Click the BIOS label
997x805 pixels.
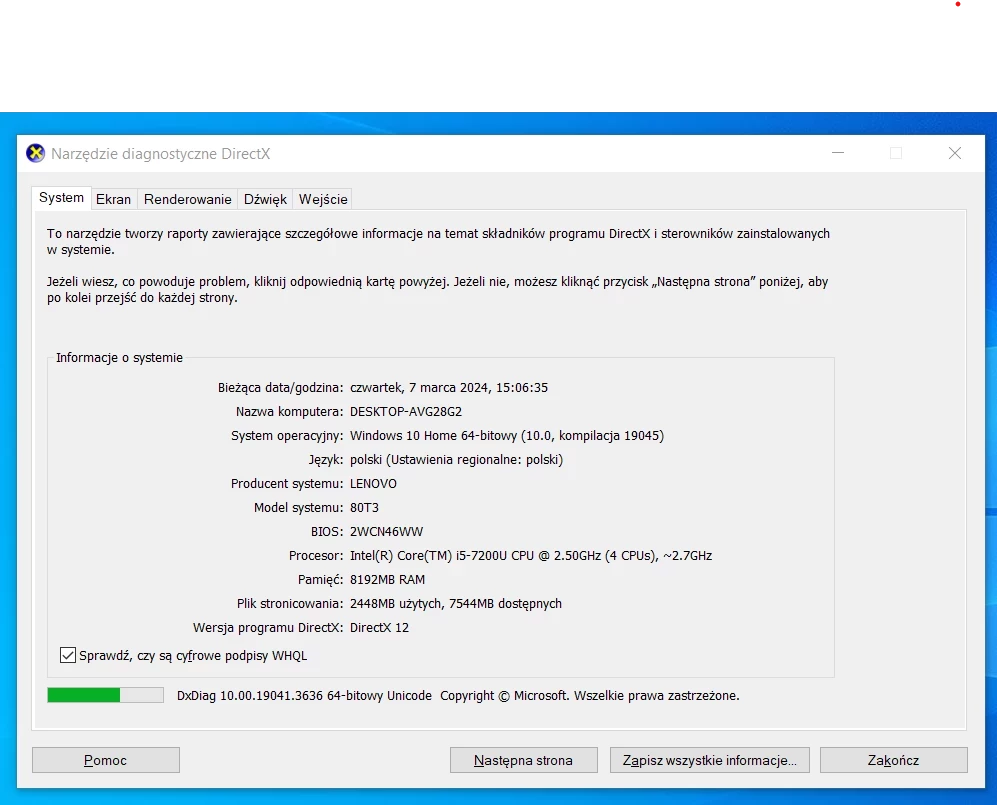[327, 532]
